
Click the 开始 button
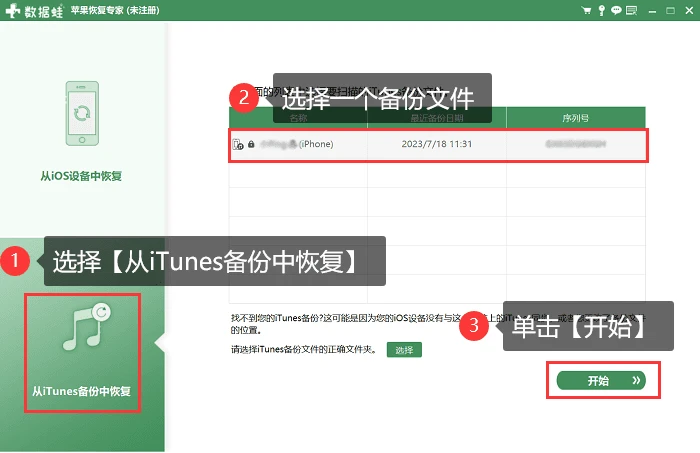[x=601, y=380]
